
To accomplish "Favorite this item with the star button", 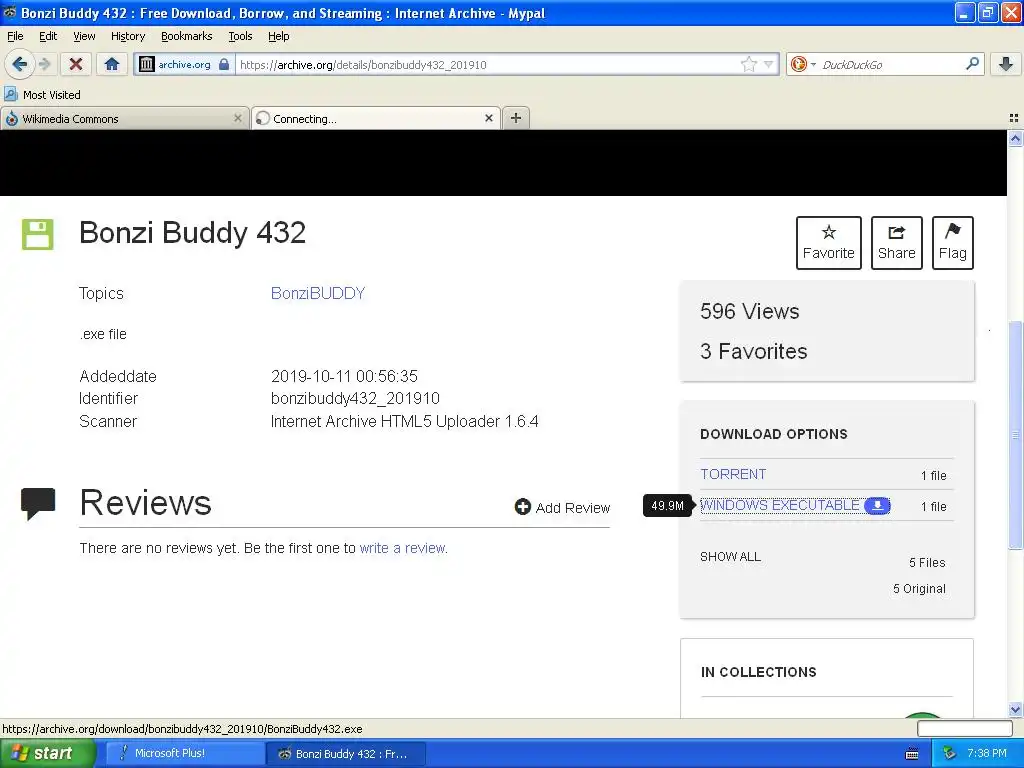I will coord(828,242).
